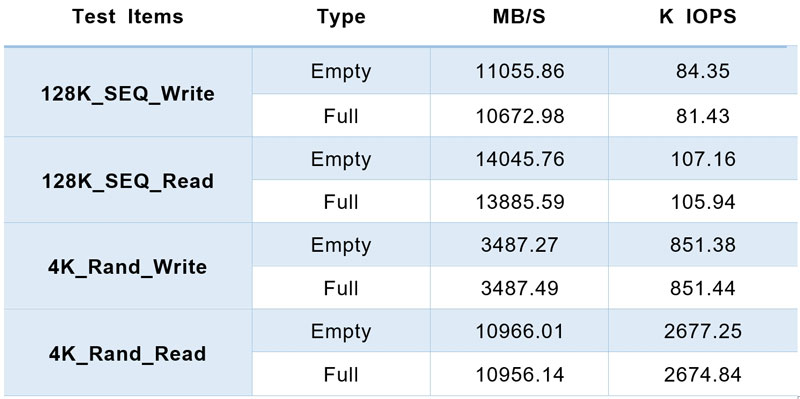Click the 11055.86 MB/S cell
The width and height of the screenshot is (800, 399).
pos(520,71)
